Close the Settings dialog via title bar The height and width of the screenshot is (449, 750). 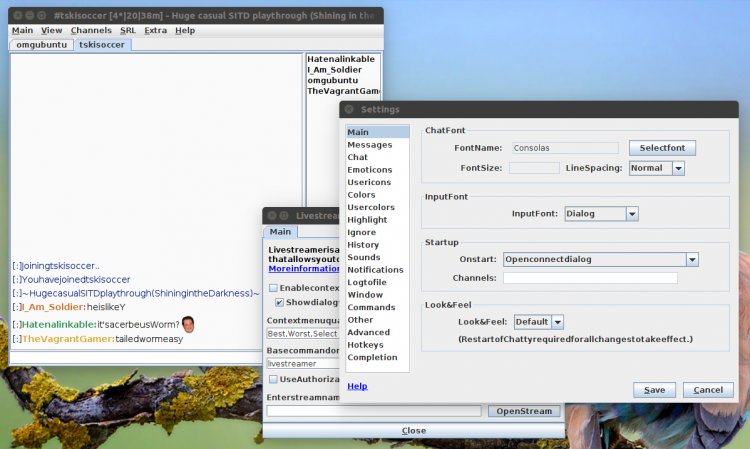pos(349,110)
